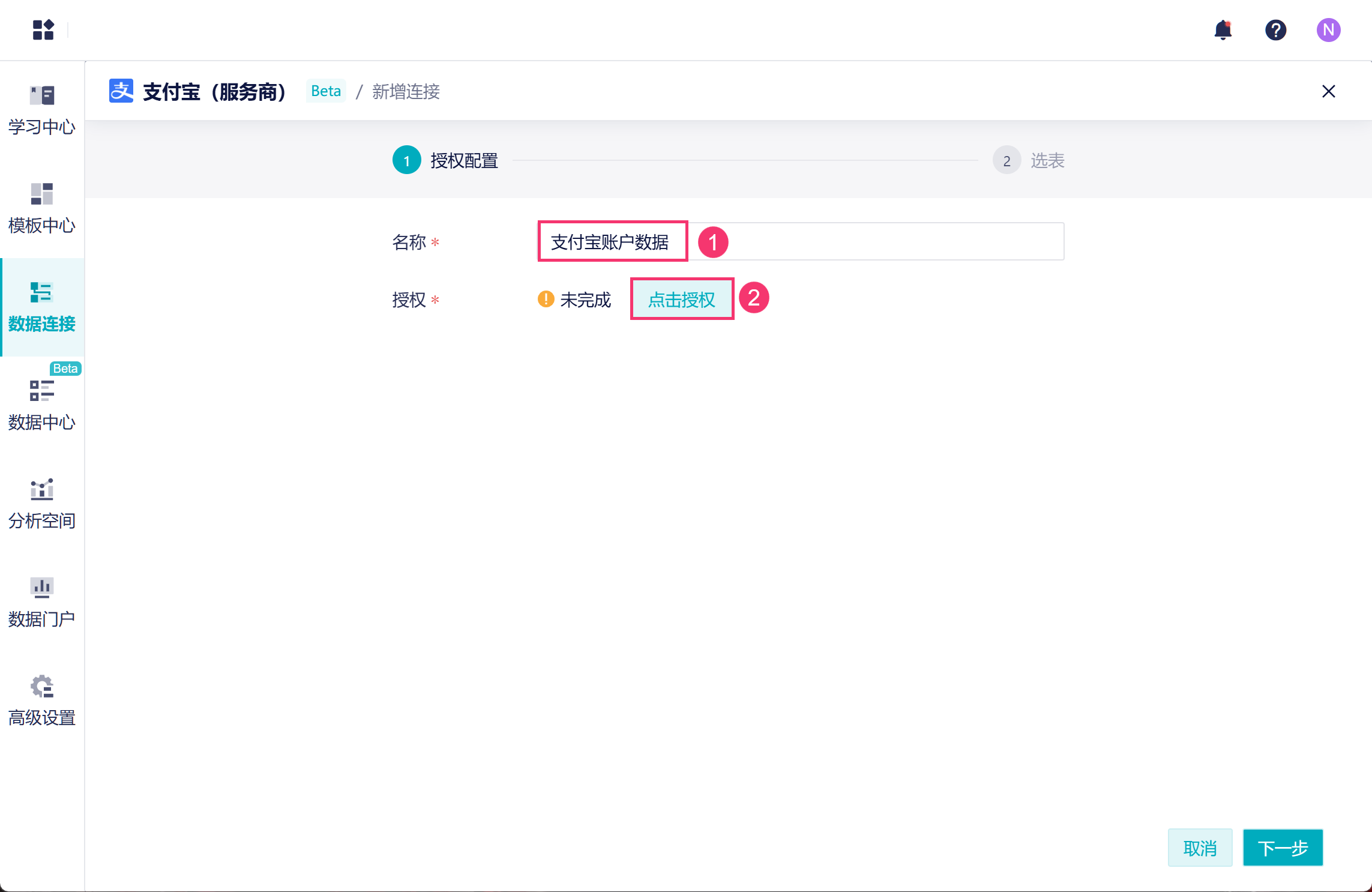Screen dimensions: 1372x892
Task: Click the orange 未完成 warning icon
Action: (546, 299)
